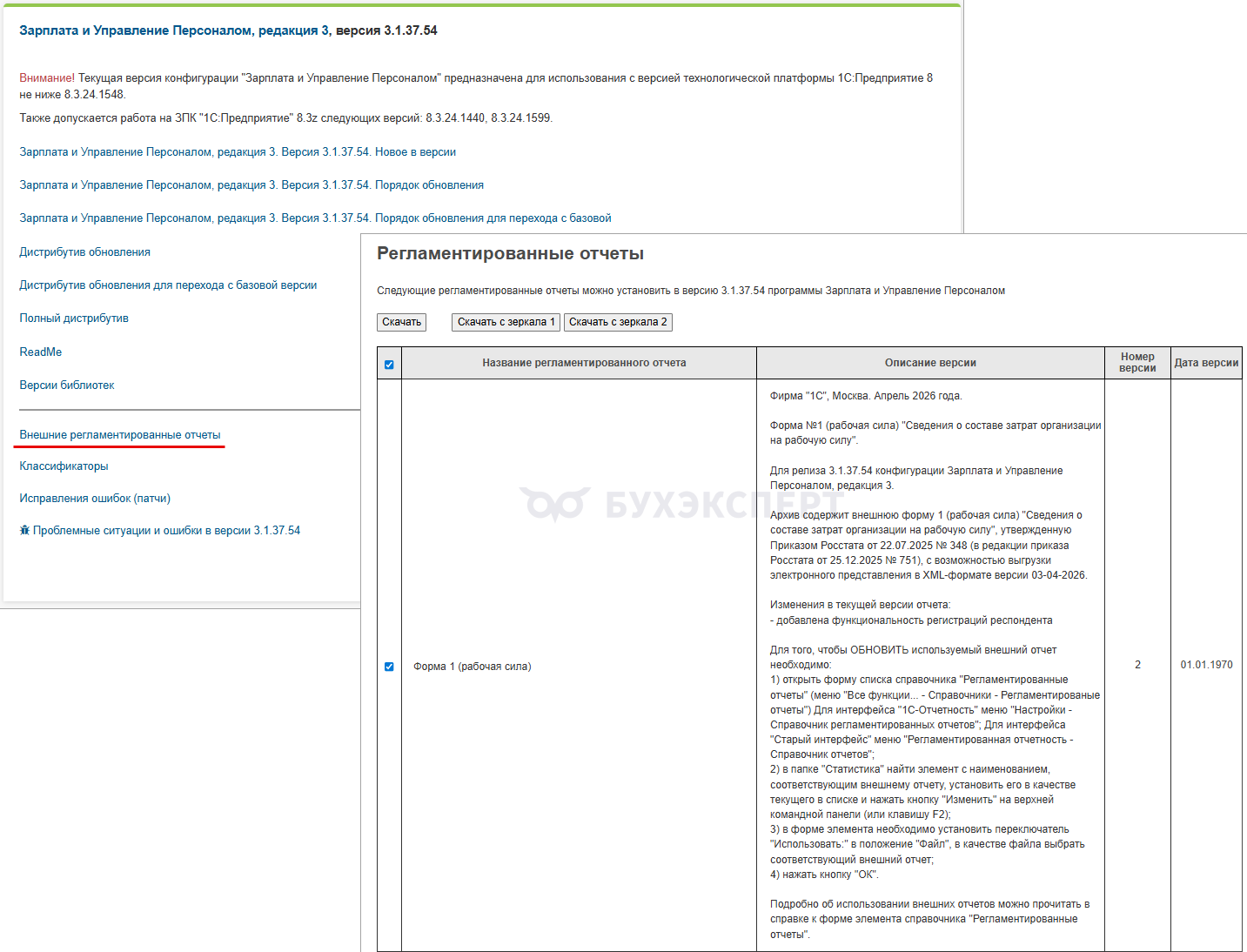Click the line starting Также допускается работа на ЗПК
1247x952 pixels.
[286, 118]
